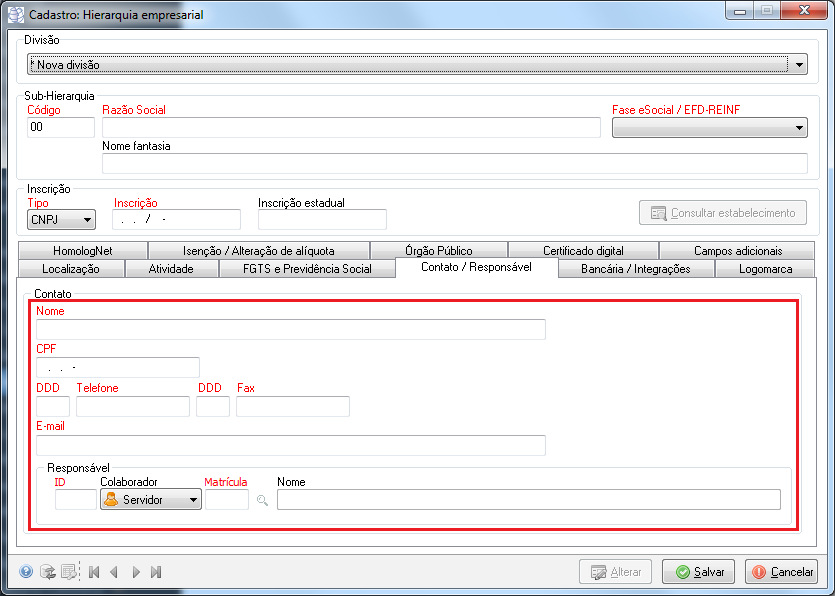Click the magnifier search icon beside Matrícula

(263, 500)
